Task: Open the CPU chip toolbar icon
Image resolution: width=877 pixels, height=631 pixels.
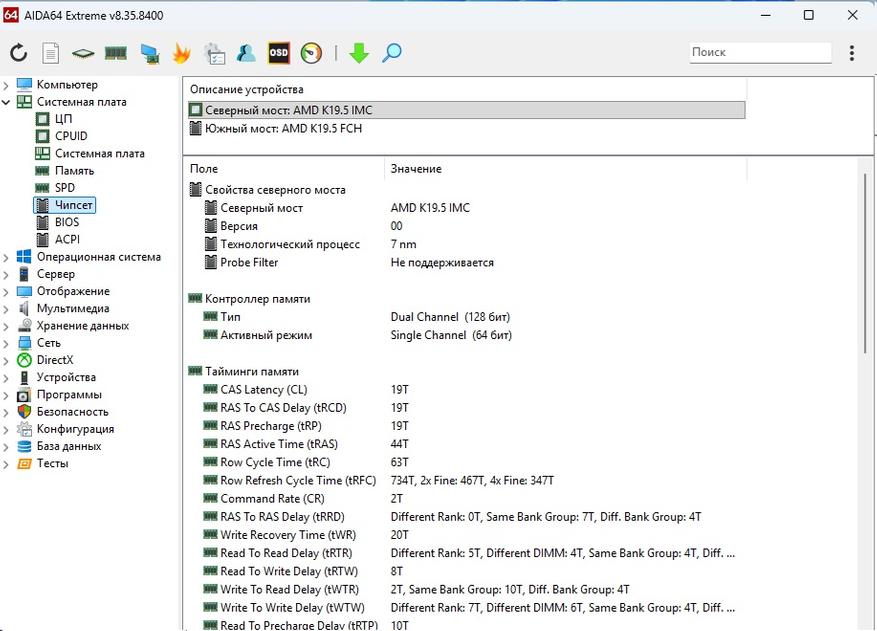Action: click(x=83, y=53)
